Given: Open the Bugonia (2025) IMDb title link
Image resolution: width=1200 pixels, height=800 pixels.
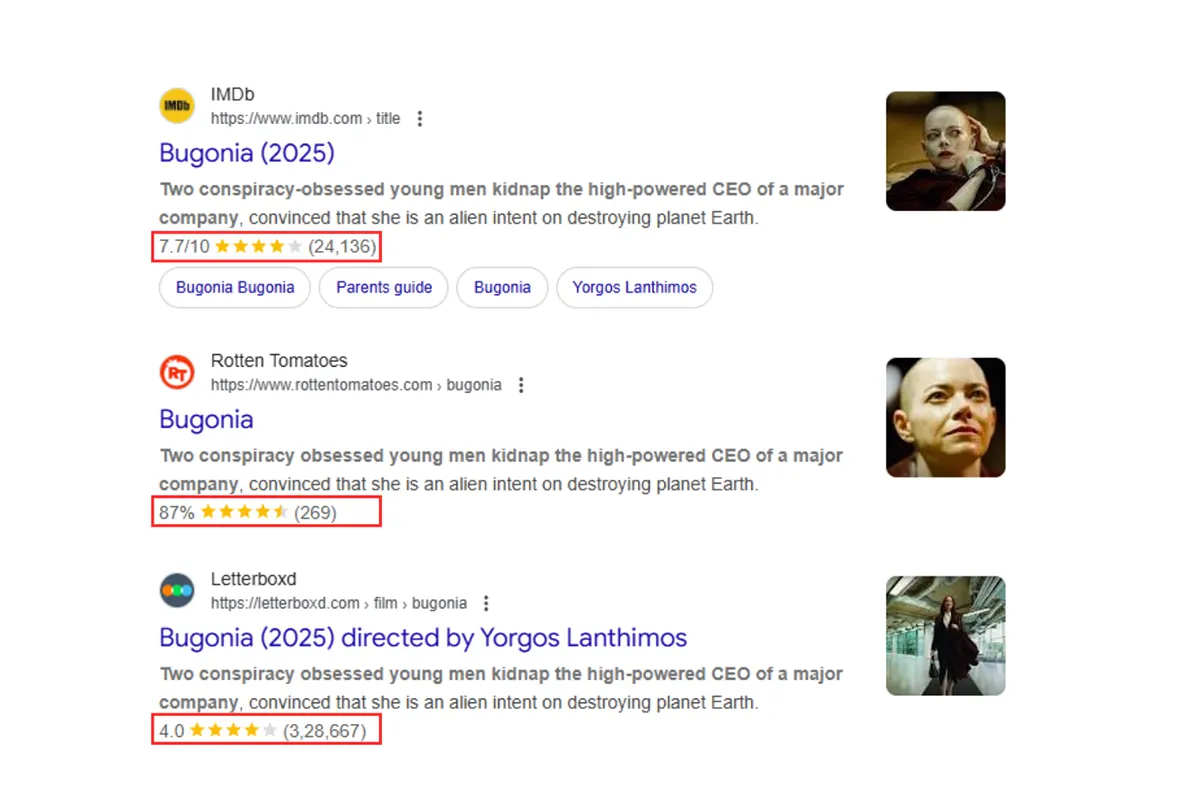Looking at the screenshot, I should pyautogui.click(x=246, y=153).
